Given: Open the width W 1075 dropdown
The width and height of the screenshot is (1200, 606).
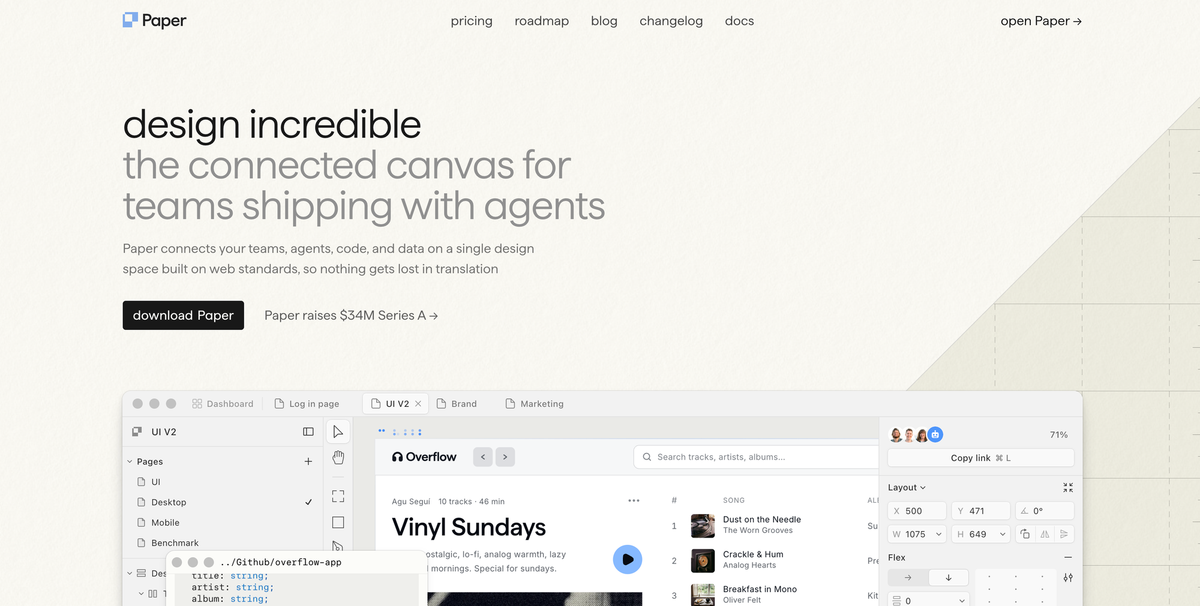Looking at the screenshot, I should point(939,534).
